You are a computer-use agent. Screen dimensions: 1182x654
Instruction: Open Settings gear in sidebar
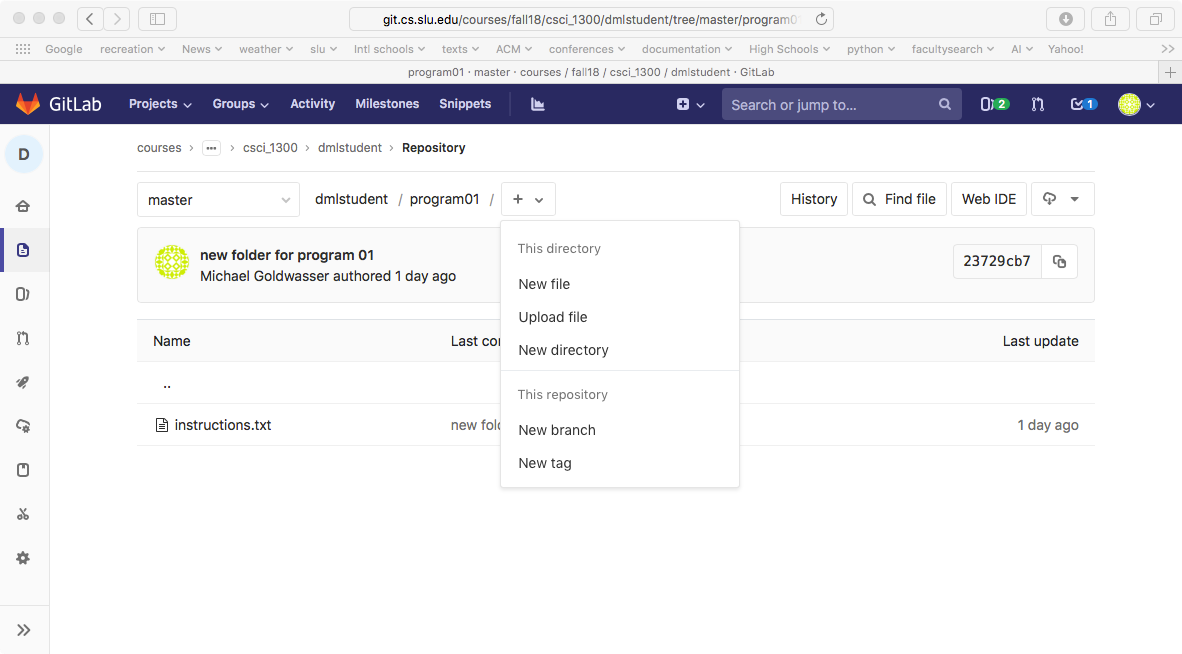click(x=23, y=558)
